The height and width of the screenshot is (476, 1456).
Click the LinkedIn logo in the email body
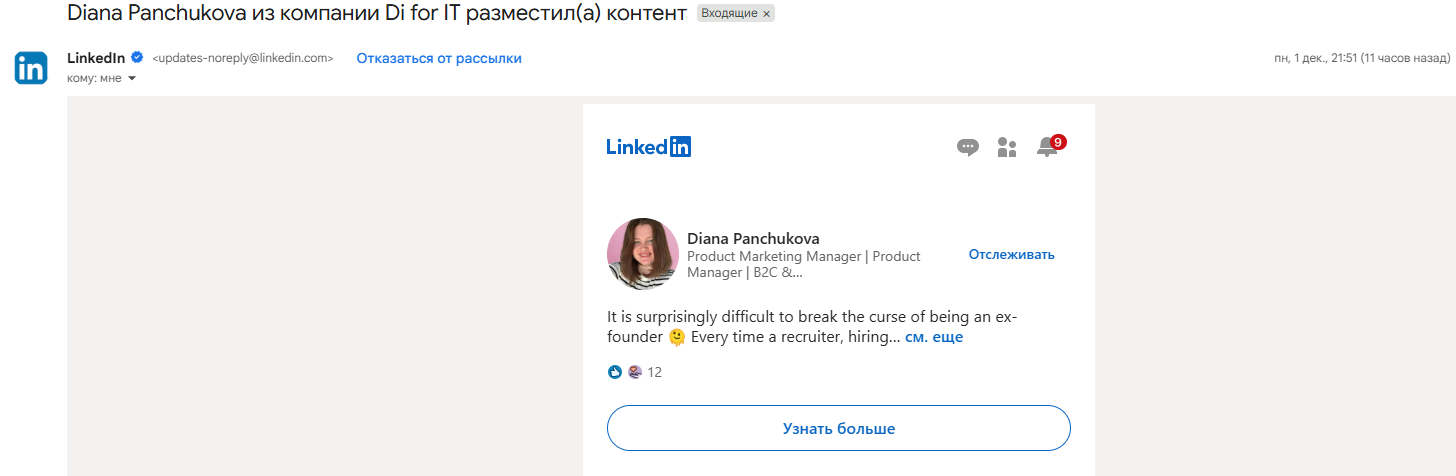(x=648, y=147)
